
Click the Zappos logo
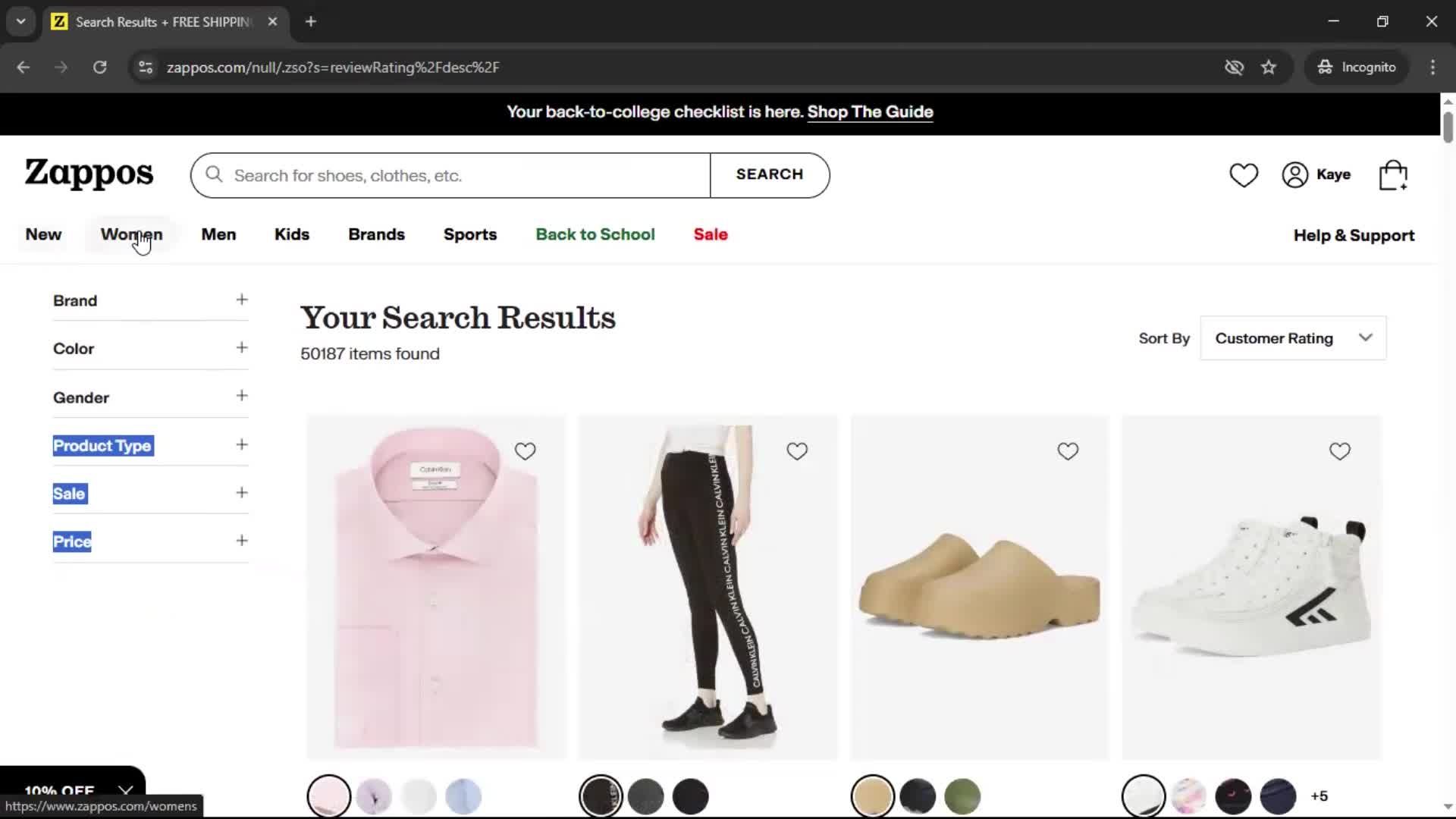(89, 174)
